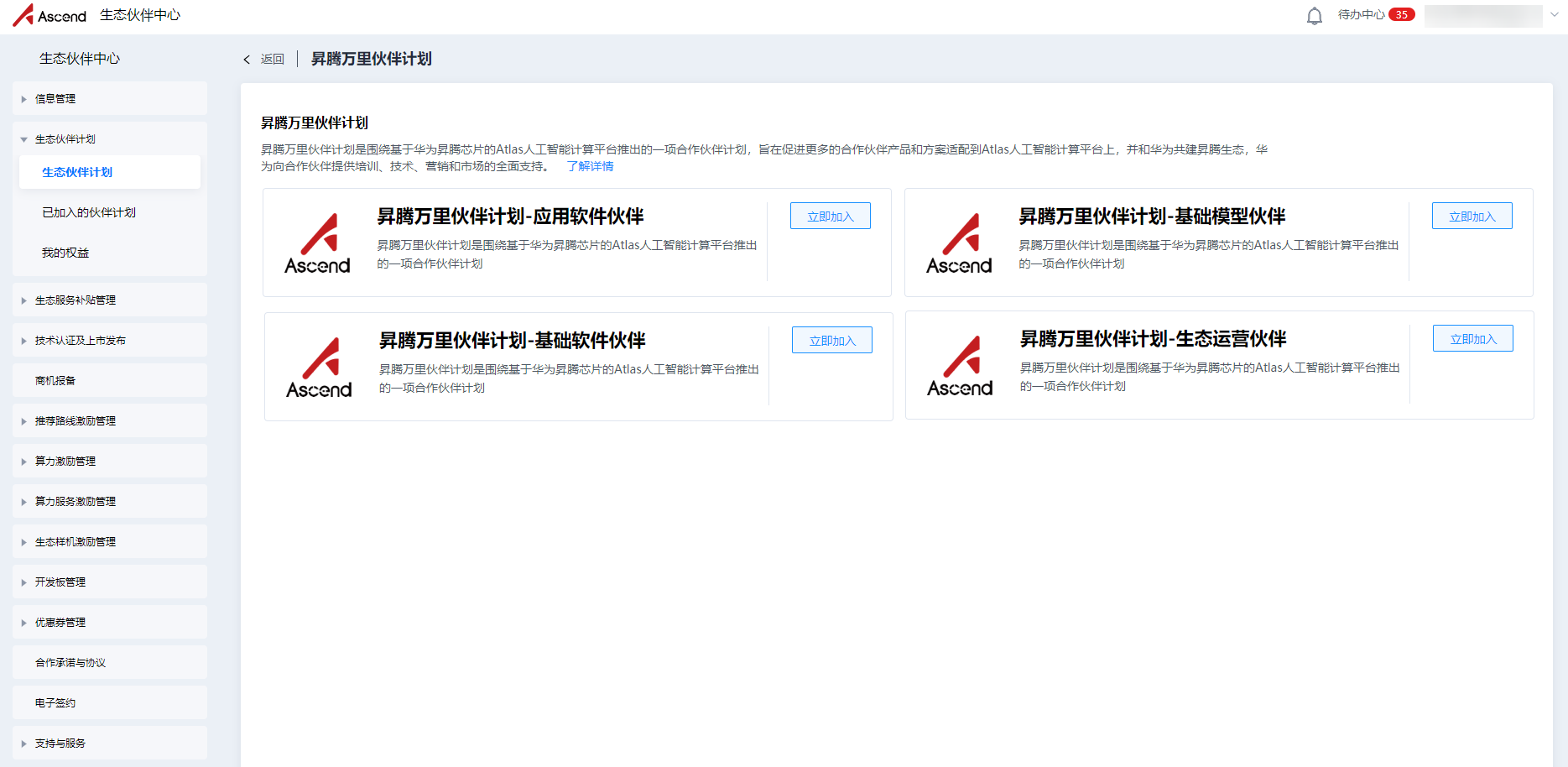
Task: Open 待办中心 in the header
Action: coord(1361,15)
